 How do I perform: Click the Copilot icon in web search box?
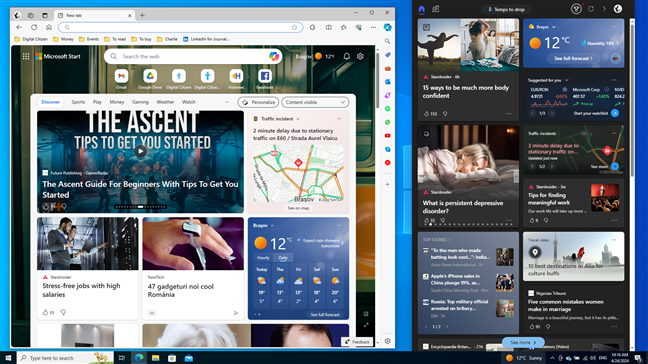coord(274,56)
